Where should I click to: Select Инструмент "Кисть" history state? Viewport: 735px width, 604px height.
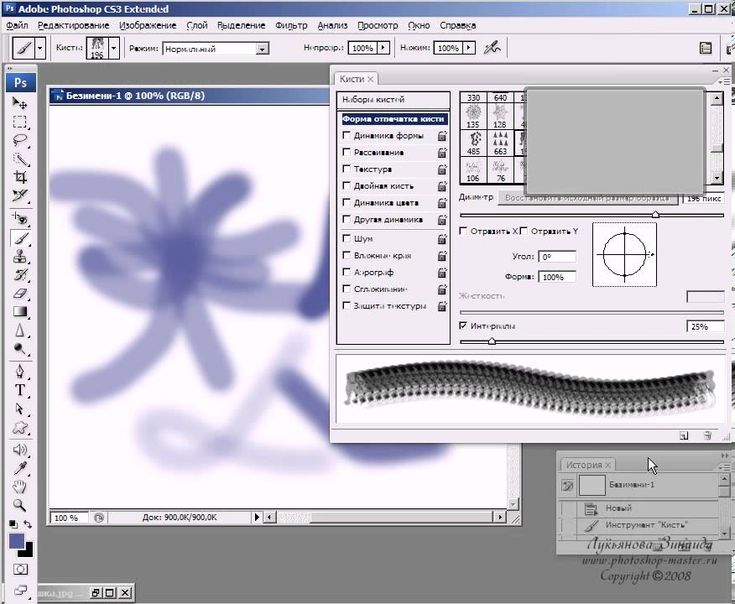(x=640, y=525)
